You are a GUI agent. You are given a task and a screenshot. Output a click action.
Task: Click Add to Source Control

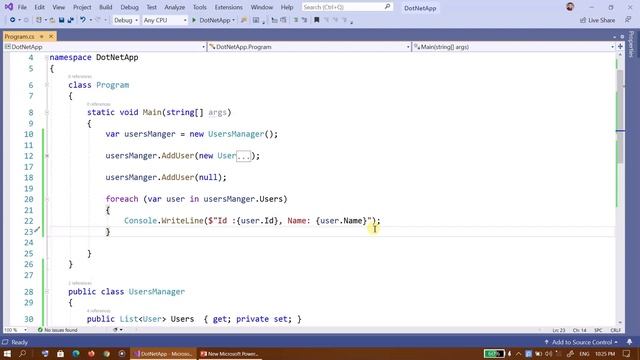coord(581,342)
